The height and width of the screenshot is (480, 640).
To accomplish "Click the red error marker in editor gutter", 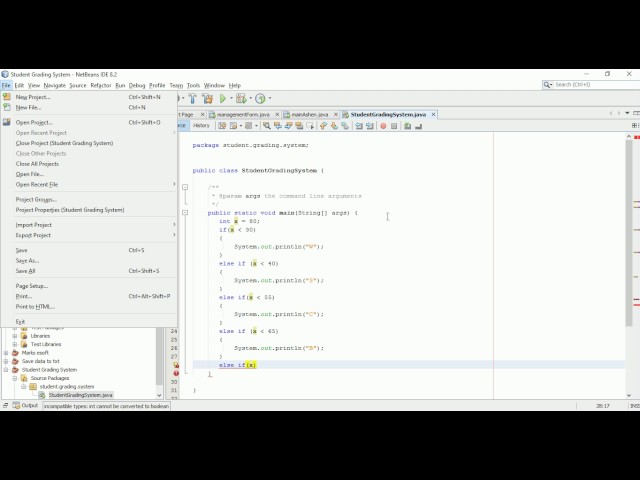I will point(176,373).
